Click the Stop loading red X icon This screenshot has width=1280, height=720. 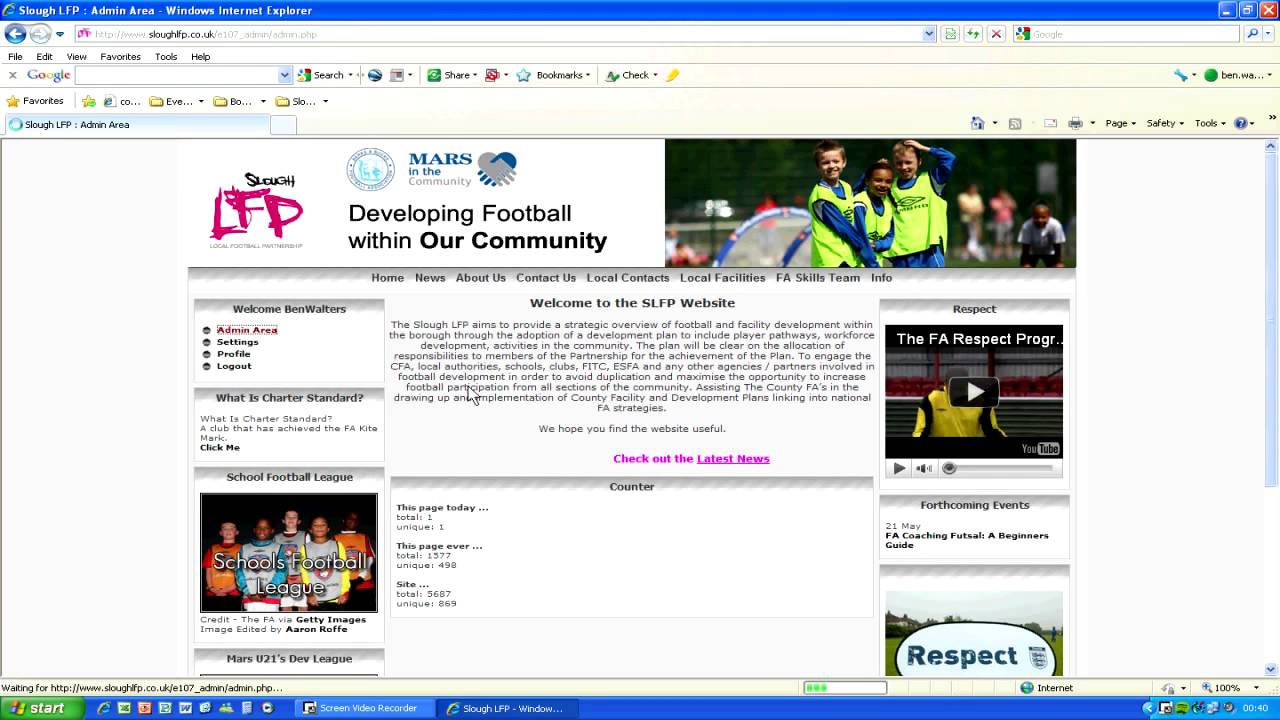[996, 34]
